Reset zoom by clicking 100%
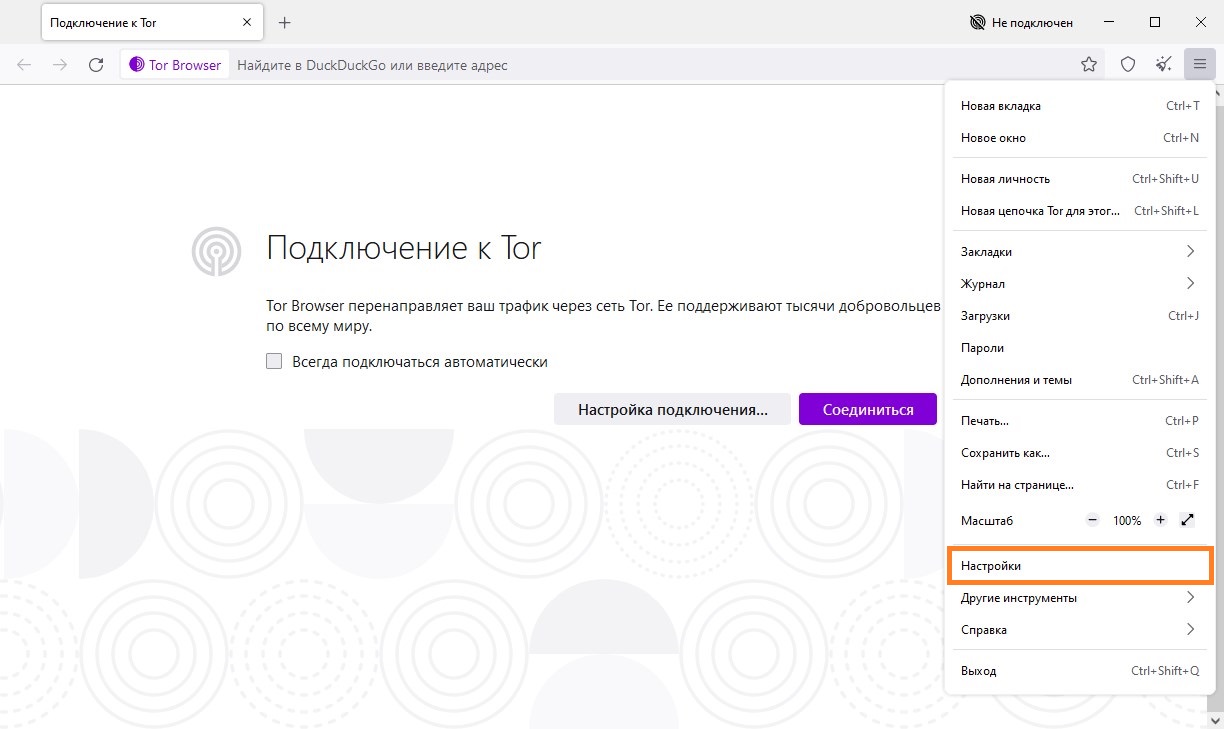 (1127, 520)
